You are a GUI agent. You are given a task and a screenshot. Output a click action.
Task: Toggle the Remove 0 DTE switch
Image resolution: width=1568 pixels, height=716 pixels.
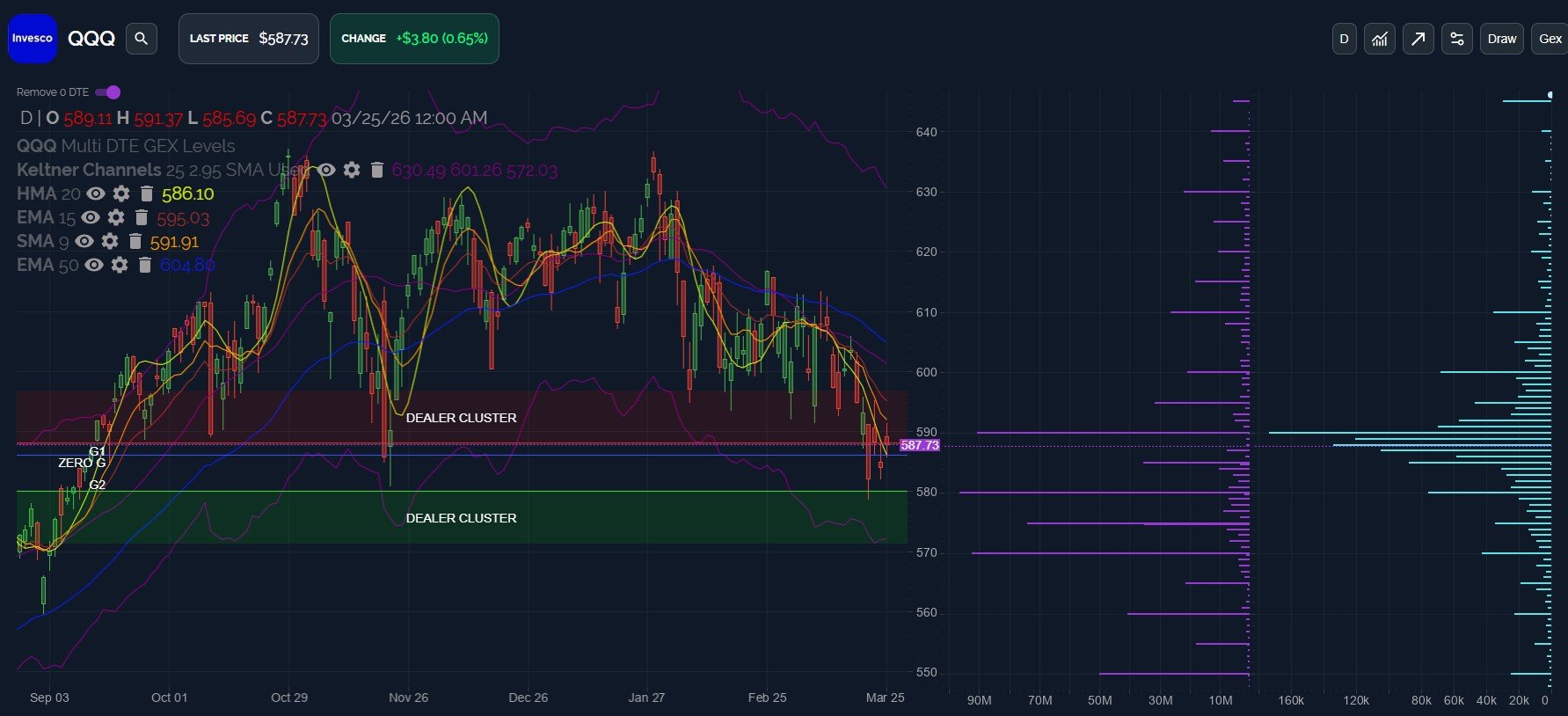[108, 92]
